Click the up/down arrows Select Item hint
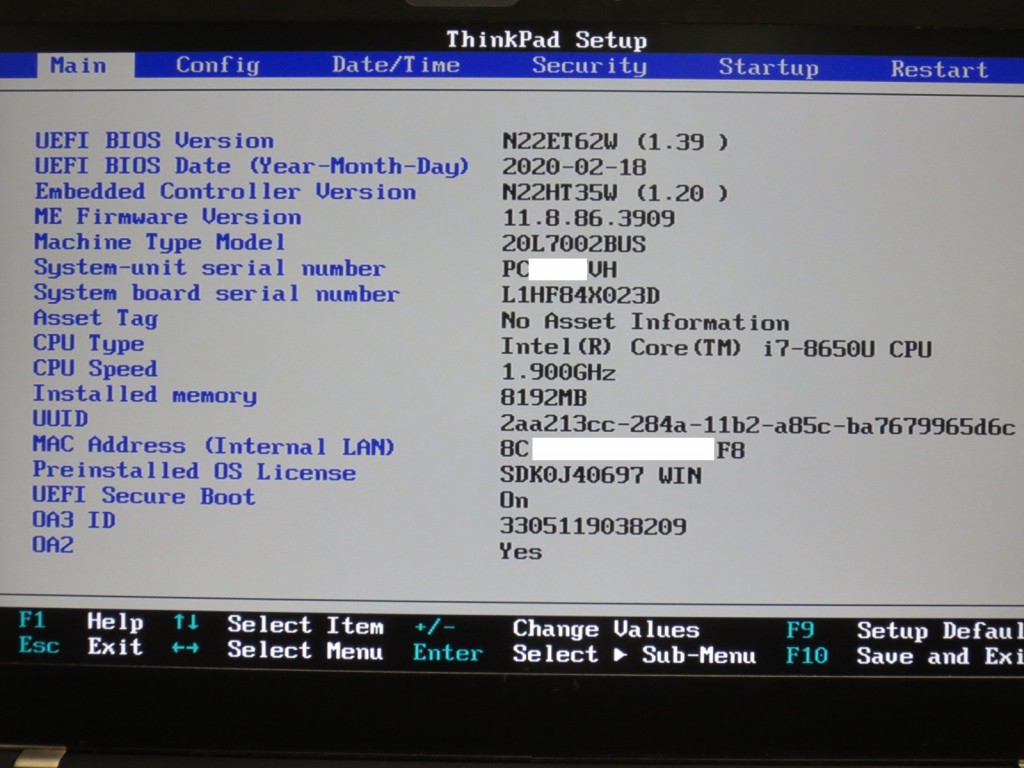This screenshot has height=768, width=1024. [x=278, y=624]
